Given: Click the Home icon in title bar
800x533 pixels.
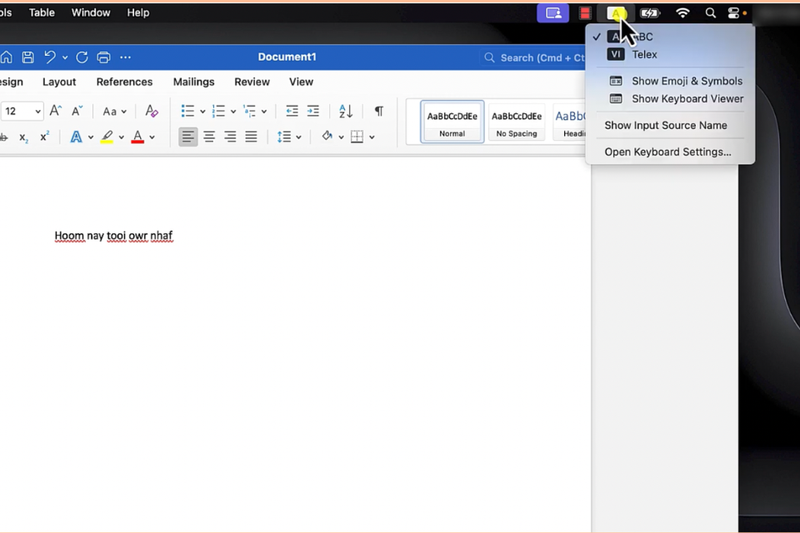Looking at the screenshot, I should [x=6, y=57].
